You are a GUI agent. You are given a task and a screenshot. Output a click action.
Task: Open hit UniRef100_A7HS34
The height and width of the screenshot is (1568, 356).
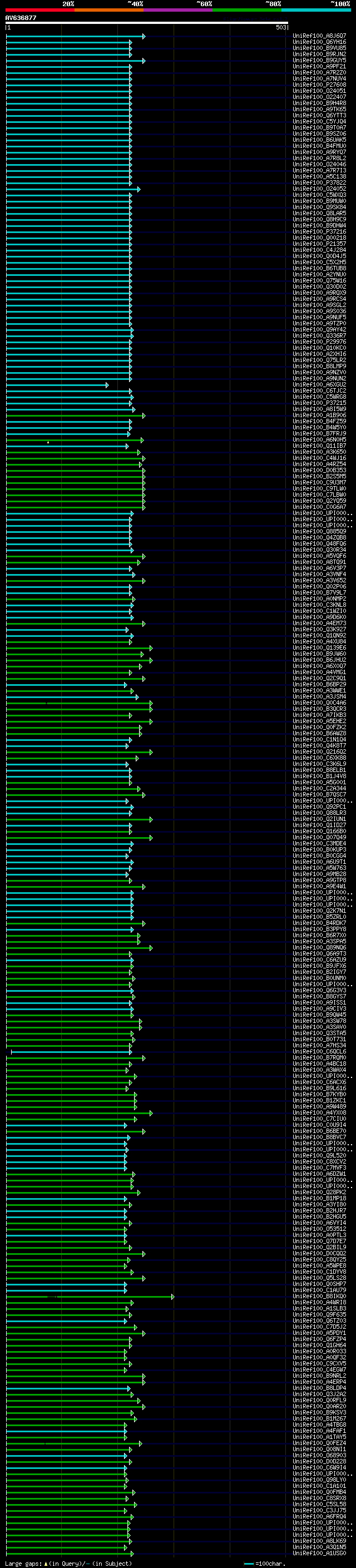[319, 1046]
